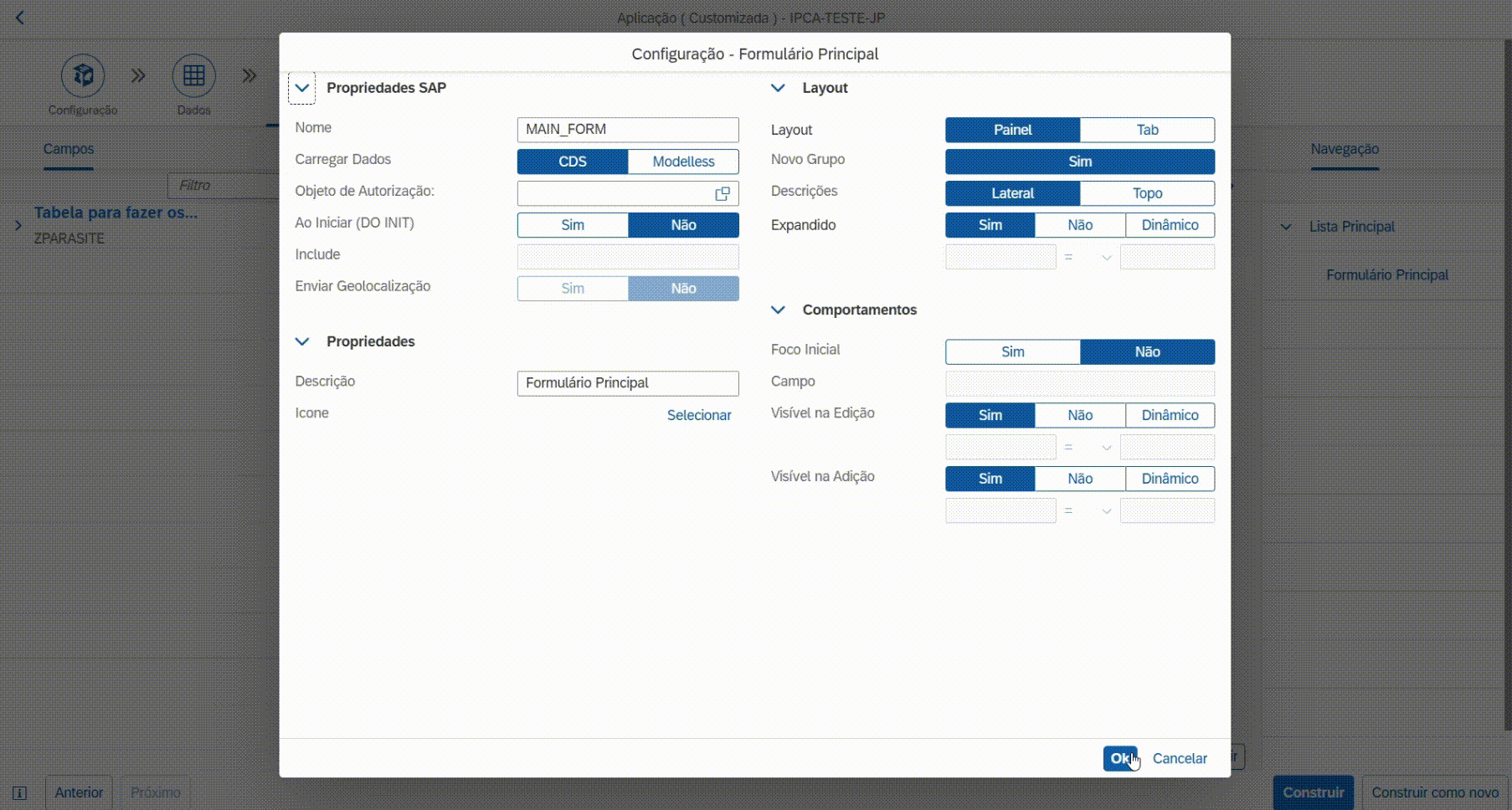Click the Configuração step icon
The height and width of the screenshot is (810, 1512).
(82, 76)
